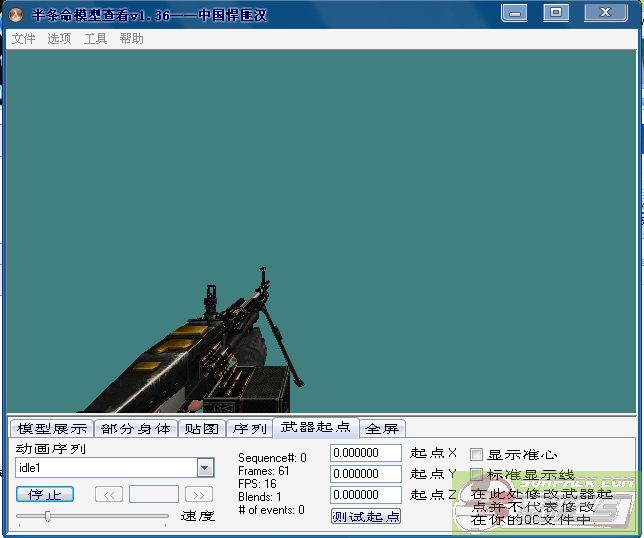
Task: Open the 选项 menu
Action: tap(59, 39)
